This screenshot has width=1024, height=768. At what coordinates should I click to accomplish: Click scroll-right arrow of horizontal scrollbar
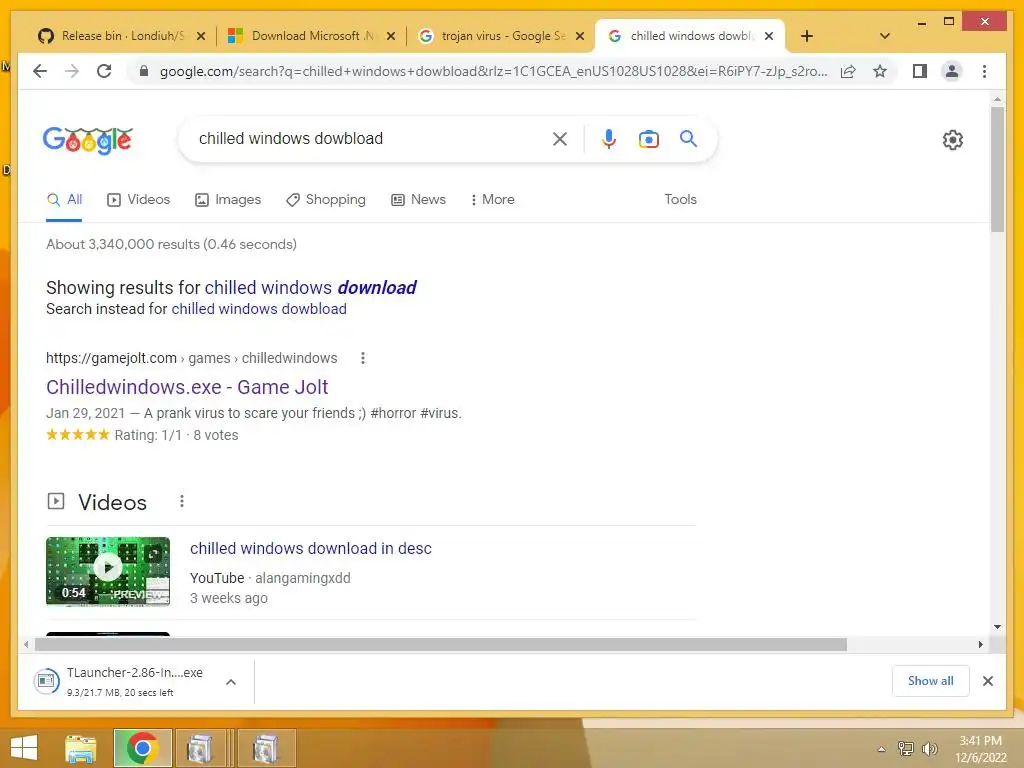coord(980,645)
